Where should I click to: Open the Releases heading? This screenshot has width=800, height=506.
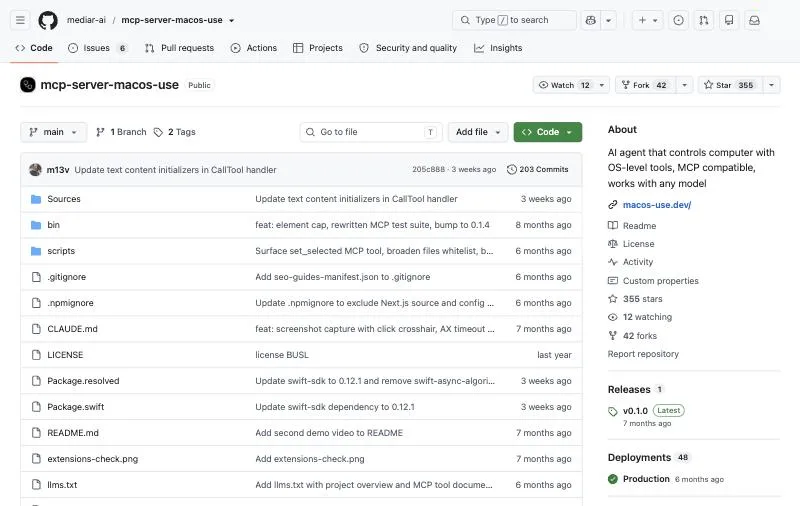click(629, 390)
